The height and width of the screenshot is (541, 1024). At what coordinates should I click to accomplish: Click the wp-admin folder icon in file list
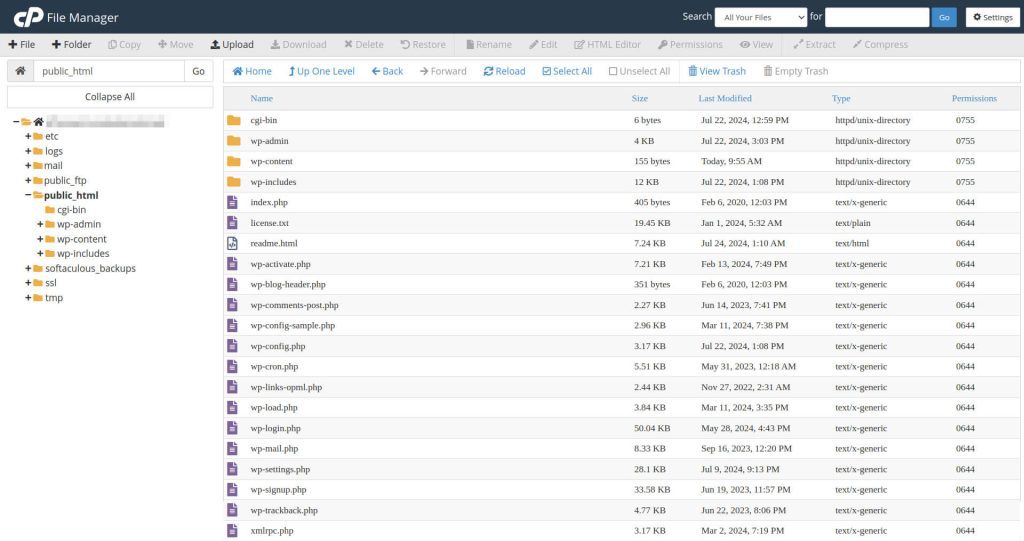234,140
